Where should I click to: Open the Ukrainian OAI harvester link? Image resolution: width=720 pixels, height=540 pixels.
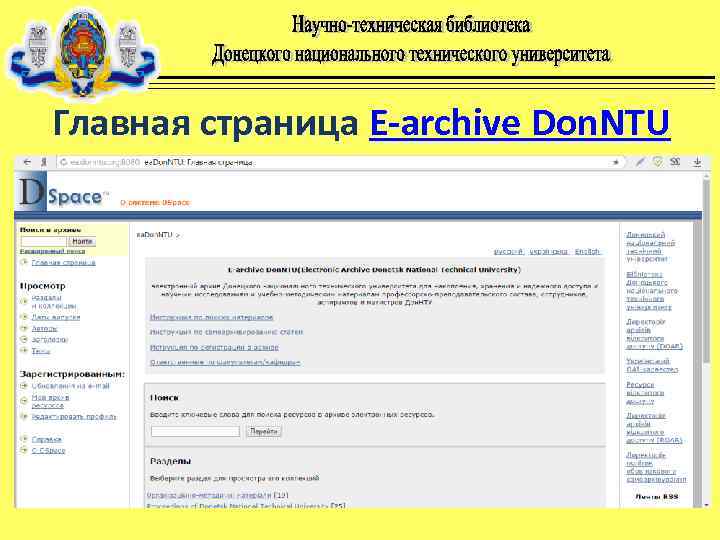click(652, 366)
